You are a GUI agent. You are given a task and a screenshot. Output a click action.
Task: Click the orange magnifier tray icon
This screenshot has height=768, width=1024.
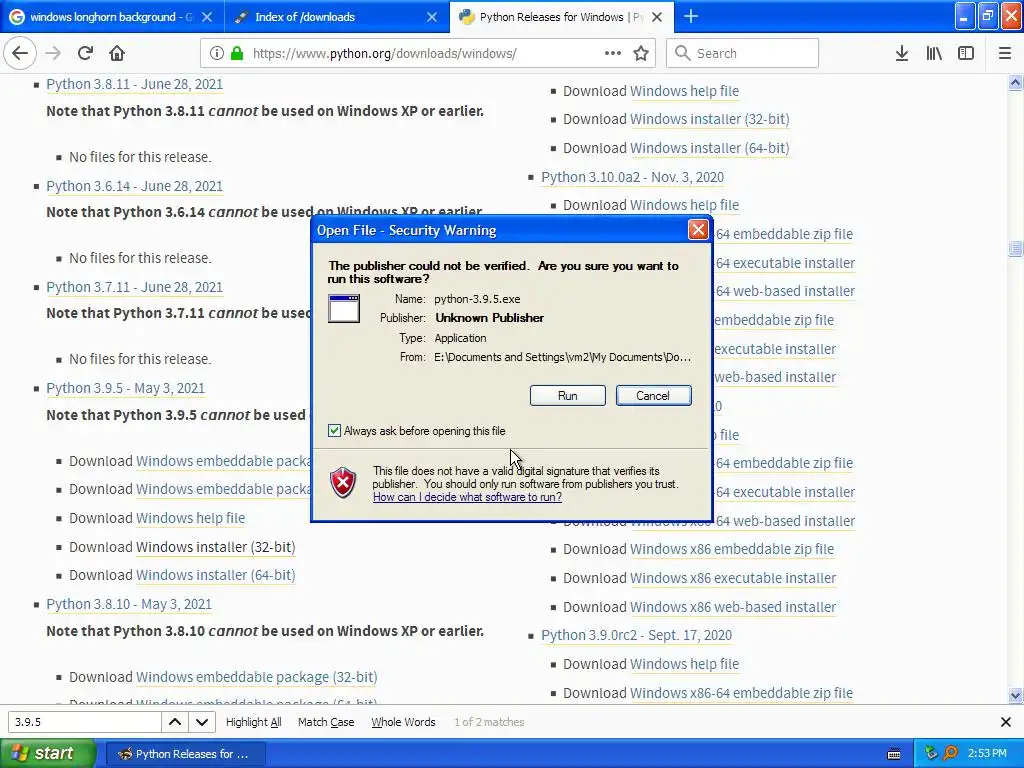951,753
